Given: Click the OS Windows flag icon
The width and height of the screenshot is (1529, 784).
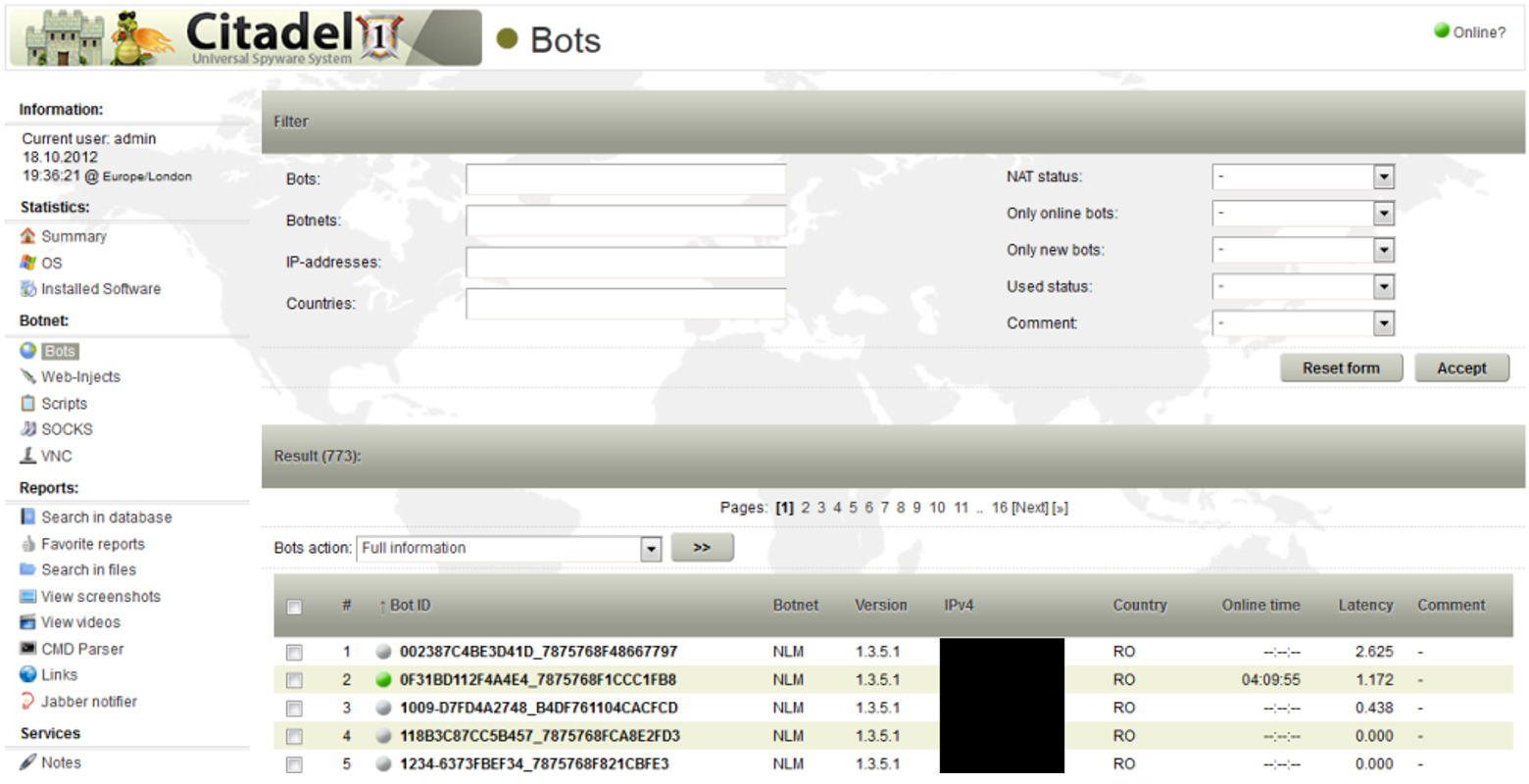Looking at the screenshot, I should [x=27, y=263].
